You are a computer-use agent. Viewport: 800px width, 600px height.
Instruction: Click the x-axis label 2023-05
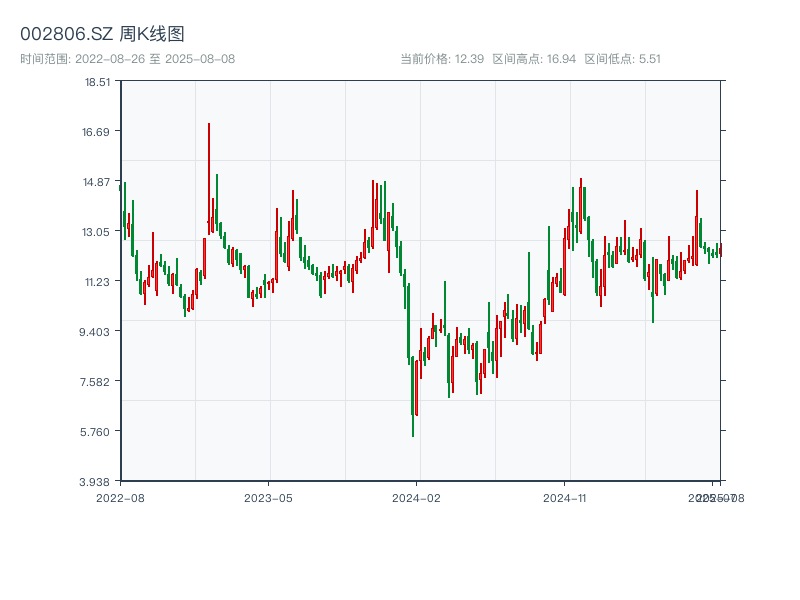click(x=268, y=498)
